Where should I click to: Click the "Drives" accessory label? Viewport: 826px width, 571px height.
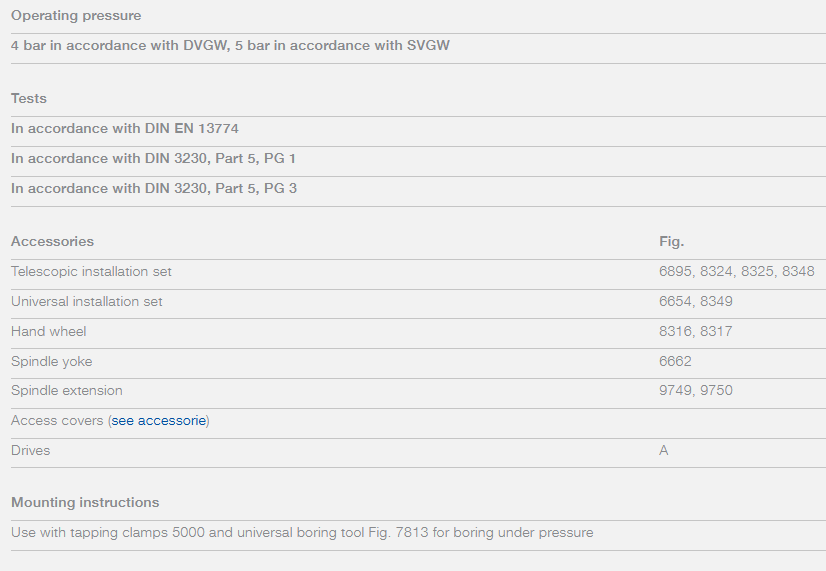click(x=30, y=451)
